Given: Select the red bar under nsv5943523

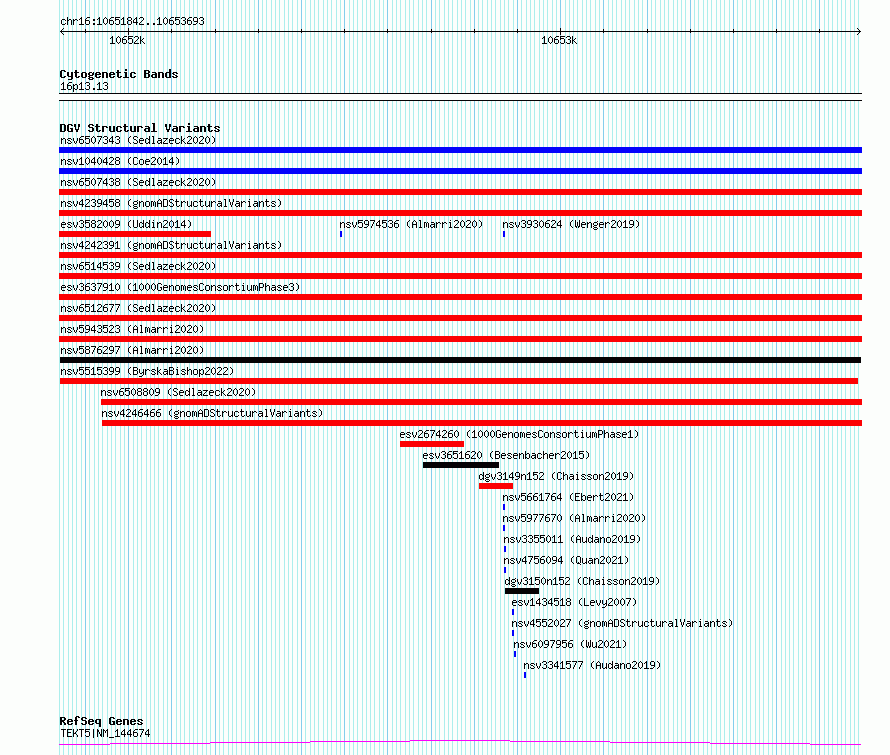Looking at the screenshot, I should (x=460, y=339).
